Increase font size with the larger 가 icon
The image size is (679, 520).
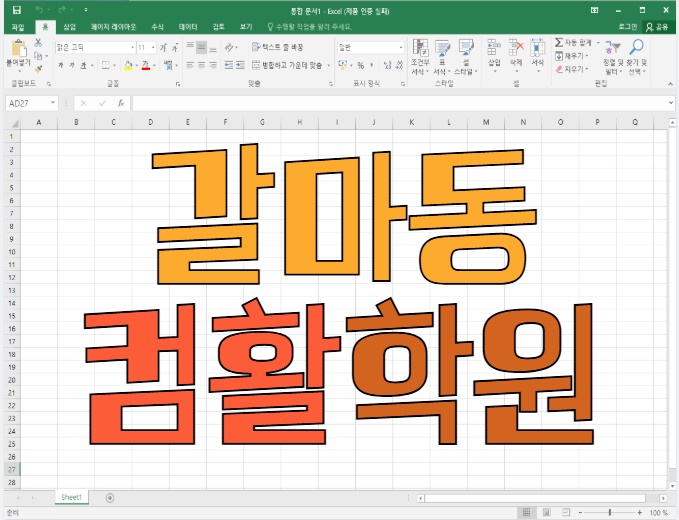(x=163, y=48)
